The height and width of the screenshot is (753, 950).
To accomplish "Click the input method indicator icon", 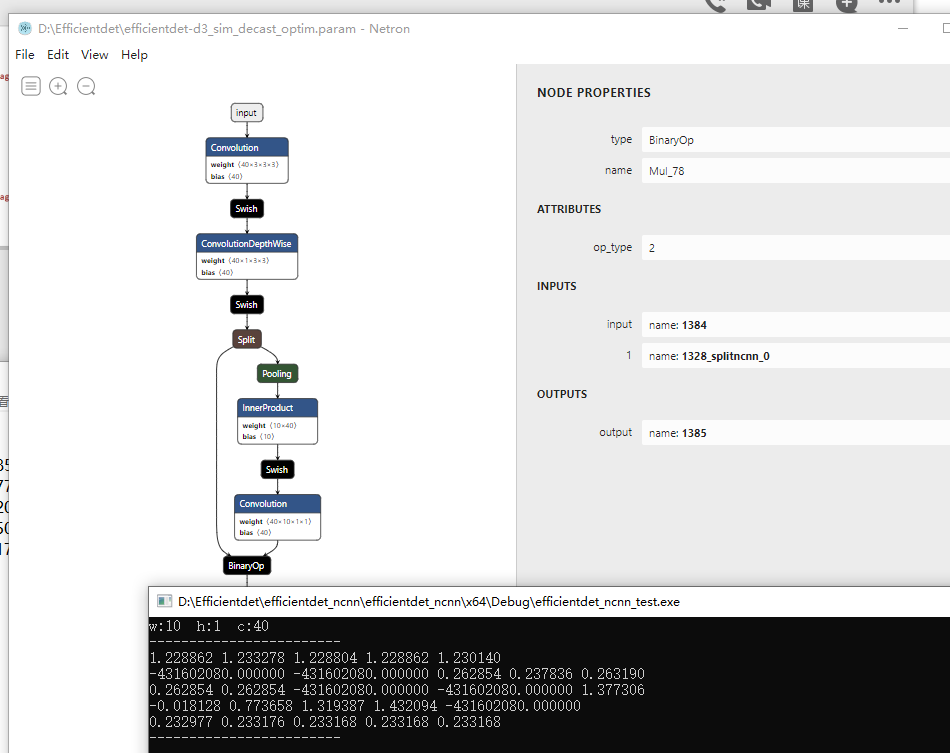I will (x=802, y=6).
